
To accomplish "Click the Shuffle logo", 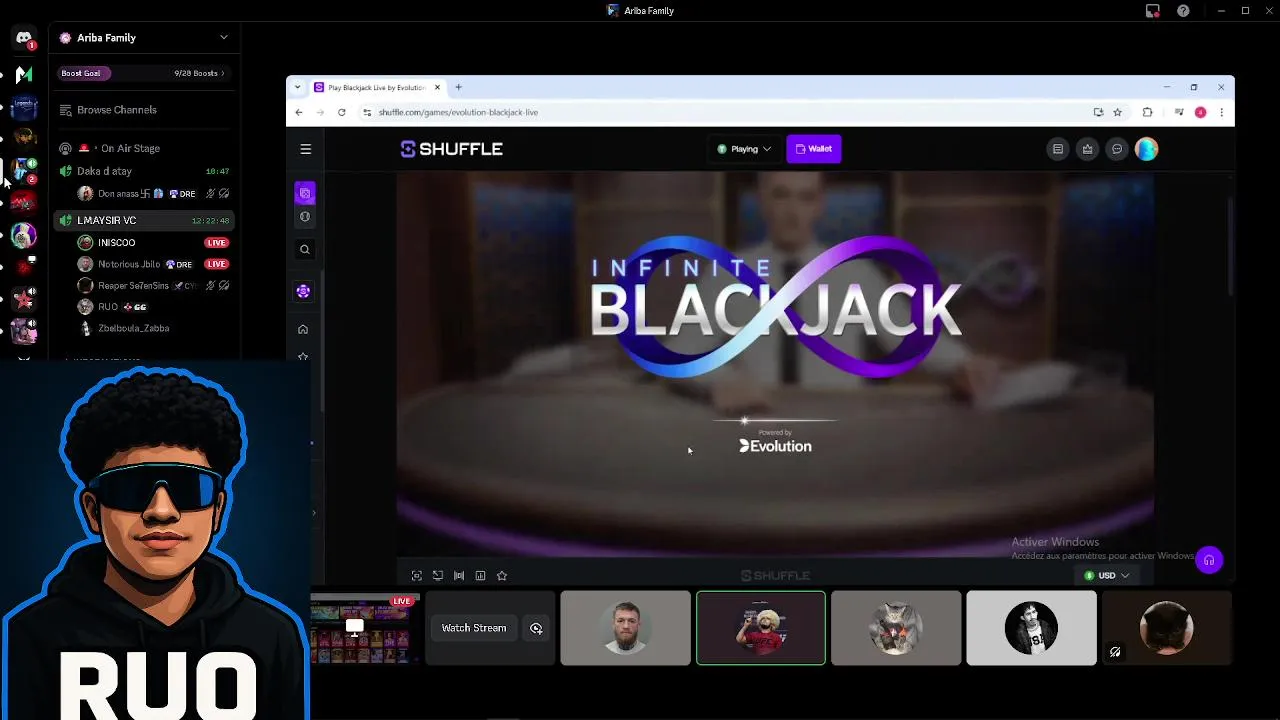I will 452,149.
